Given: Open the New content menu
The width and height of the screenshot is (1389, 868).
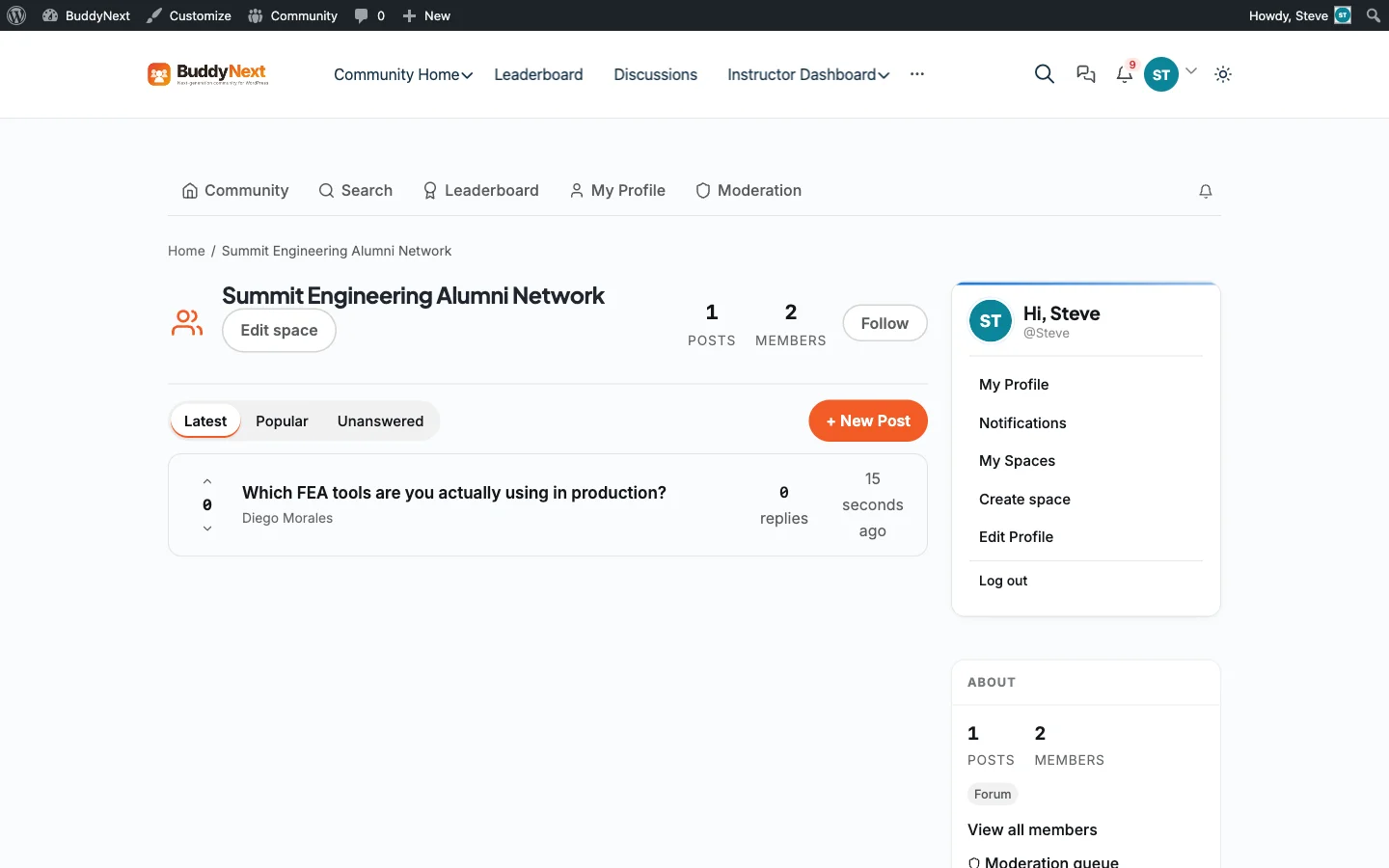Looking at the screenshot, I should click(x=426, y=15).
